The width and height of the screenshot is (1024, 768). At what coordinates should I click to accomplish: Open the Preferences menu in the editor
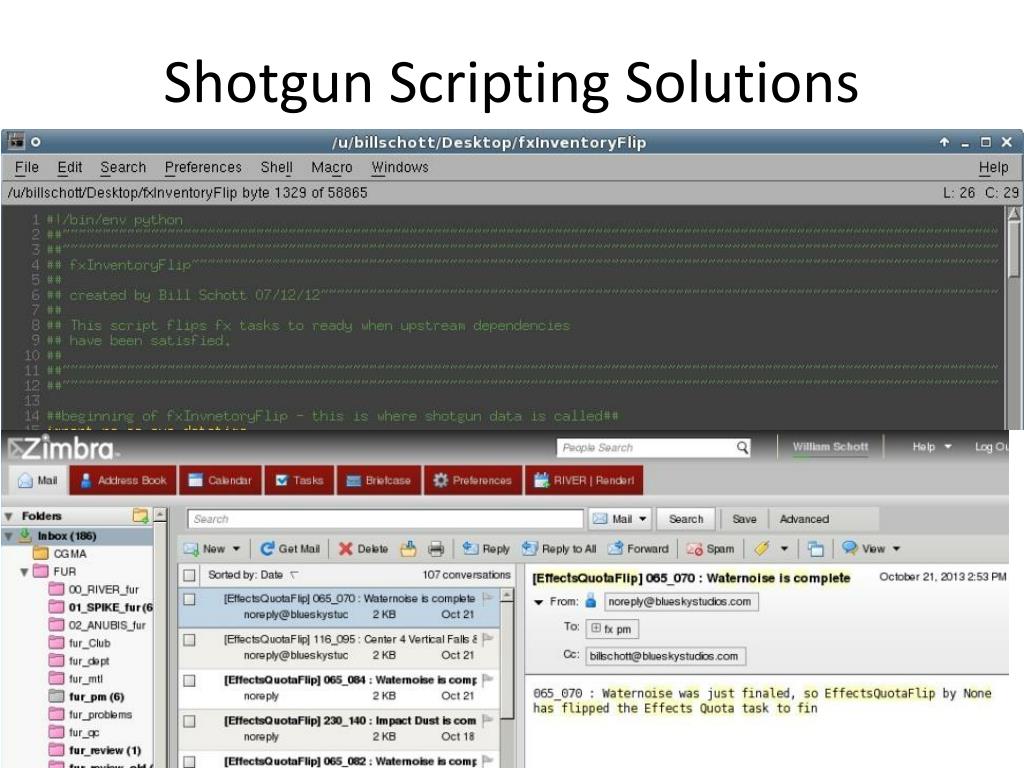coord(203,167)
